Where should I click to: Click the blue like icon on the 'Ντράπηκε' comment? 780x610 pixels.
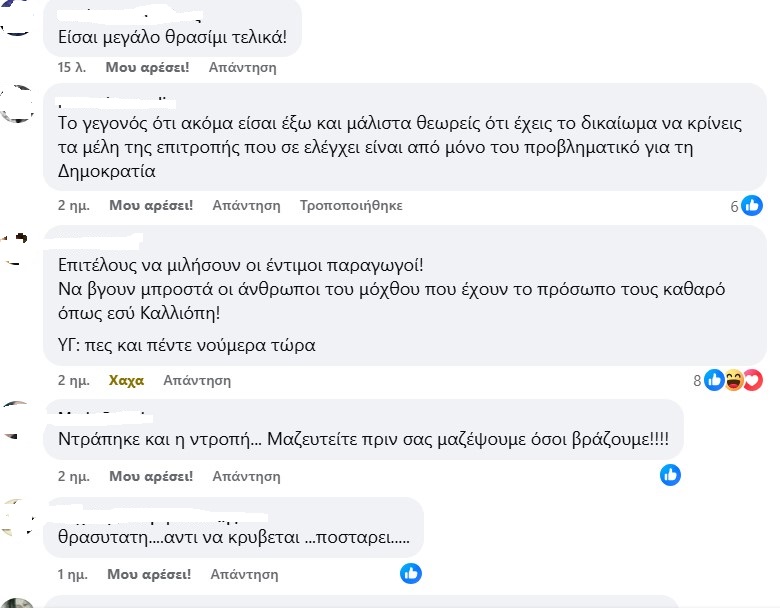(x=670, y=476)
